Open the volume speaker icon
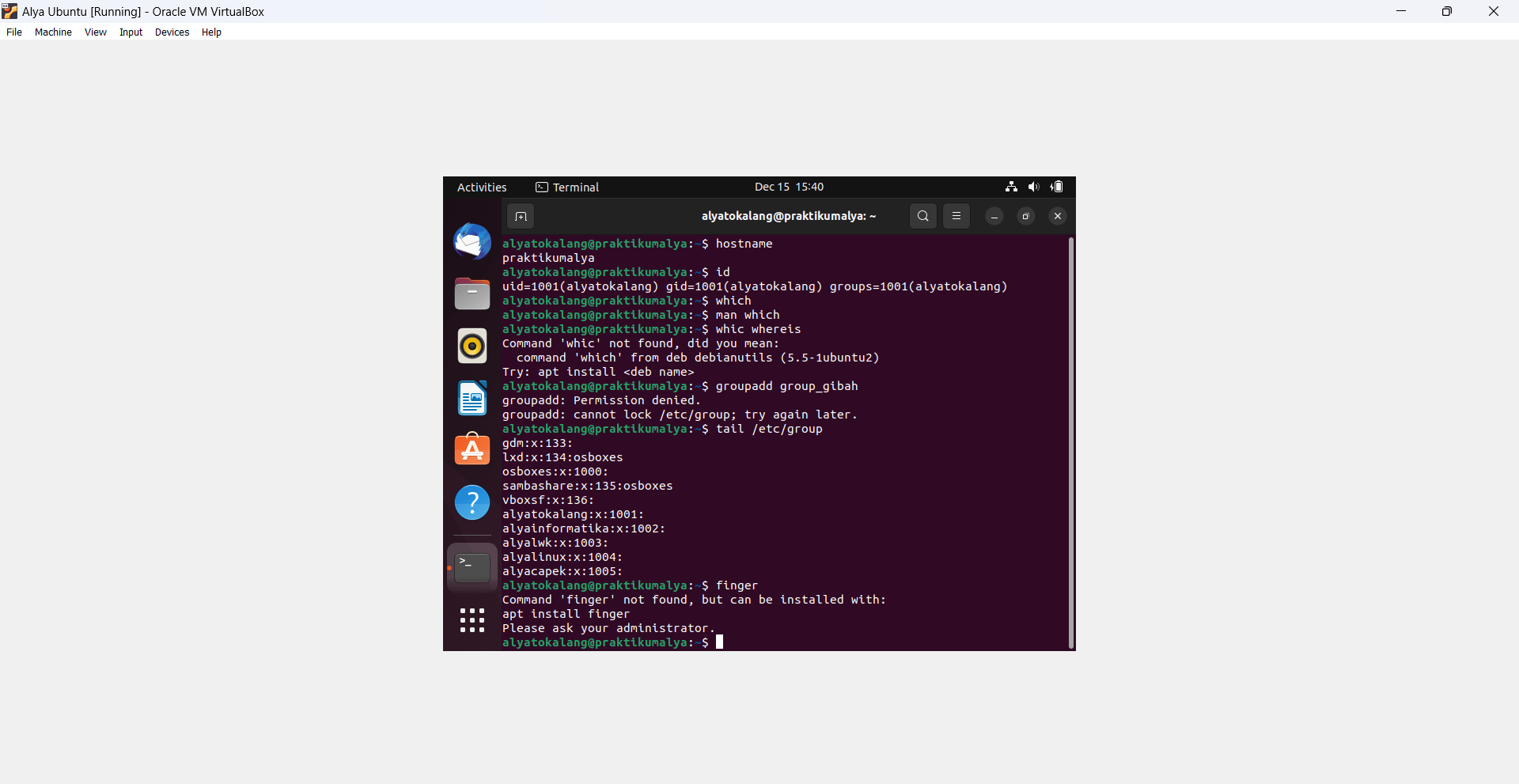This screenshot has width=1519, height=784. (x=1033, y=187)
